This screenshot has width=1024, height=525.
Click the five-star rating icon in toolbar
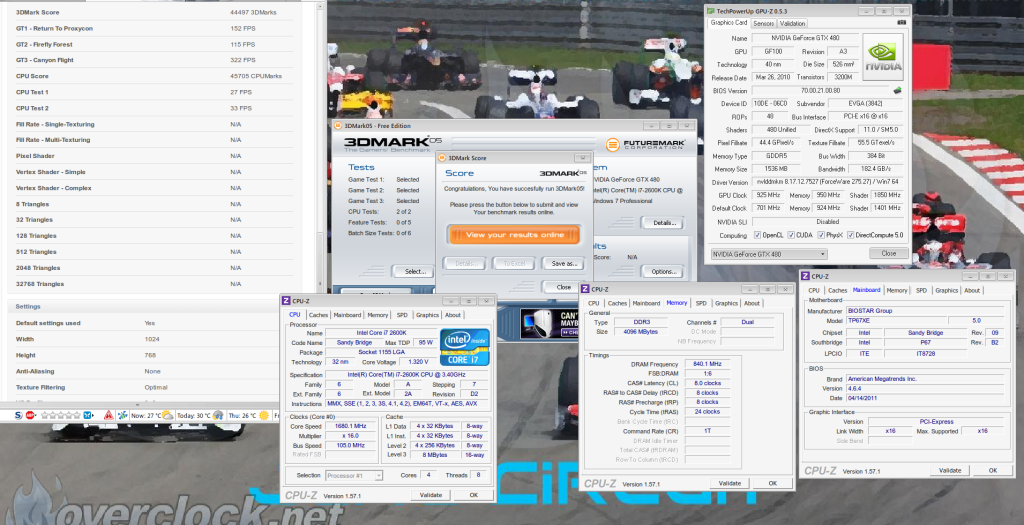(60, 415)
